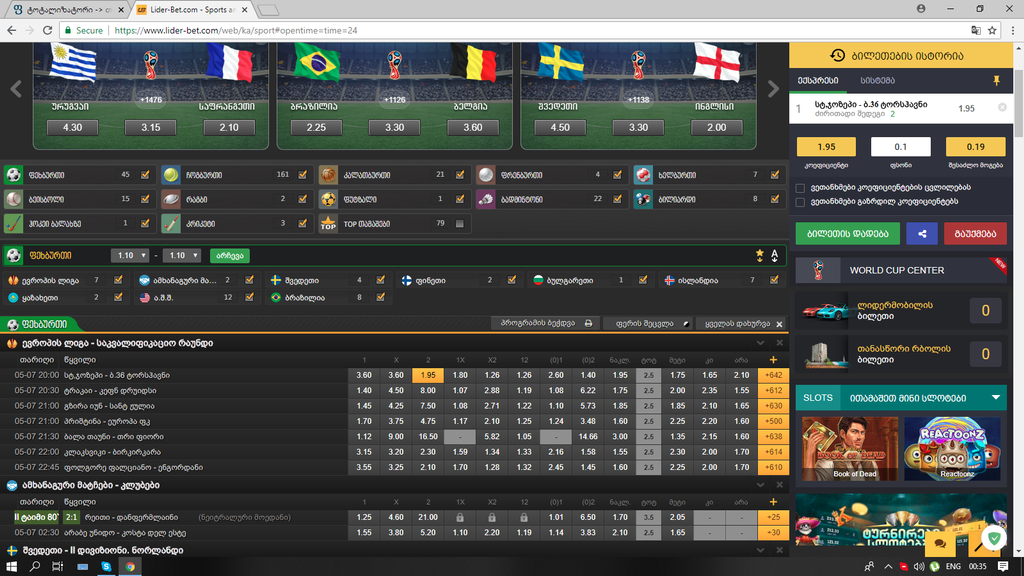
Task: Click the football (ფეხბურთი) sport icon
Action: click(x=13, y=175)
